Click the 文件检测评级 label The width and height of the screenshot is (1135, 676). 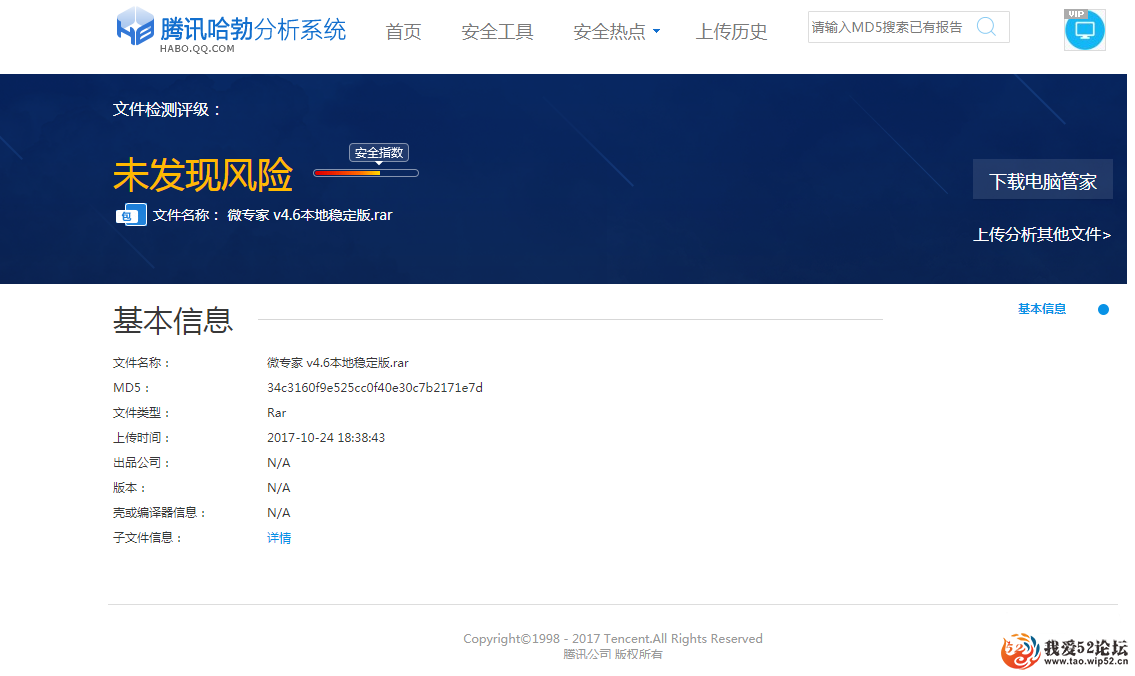coord(166,109)
